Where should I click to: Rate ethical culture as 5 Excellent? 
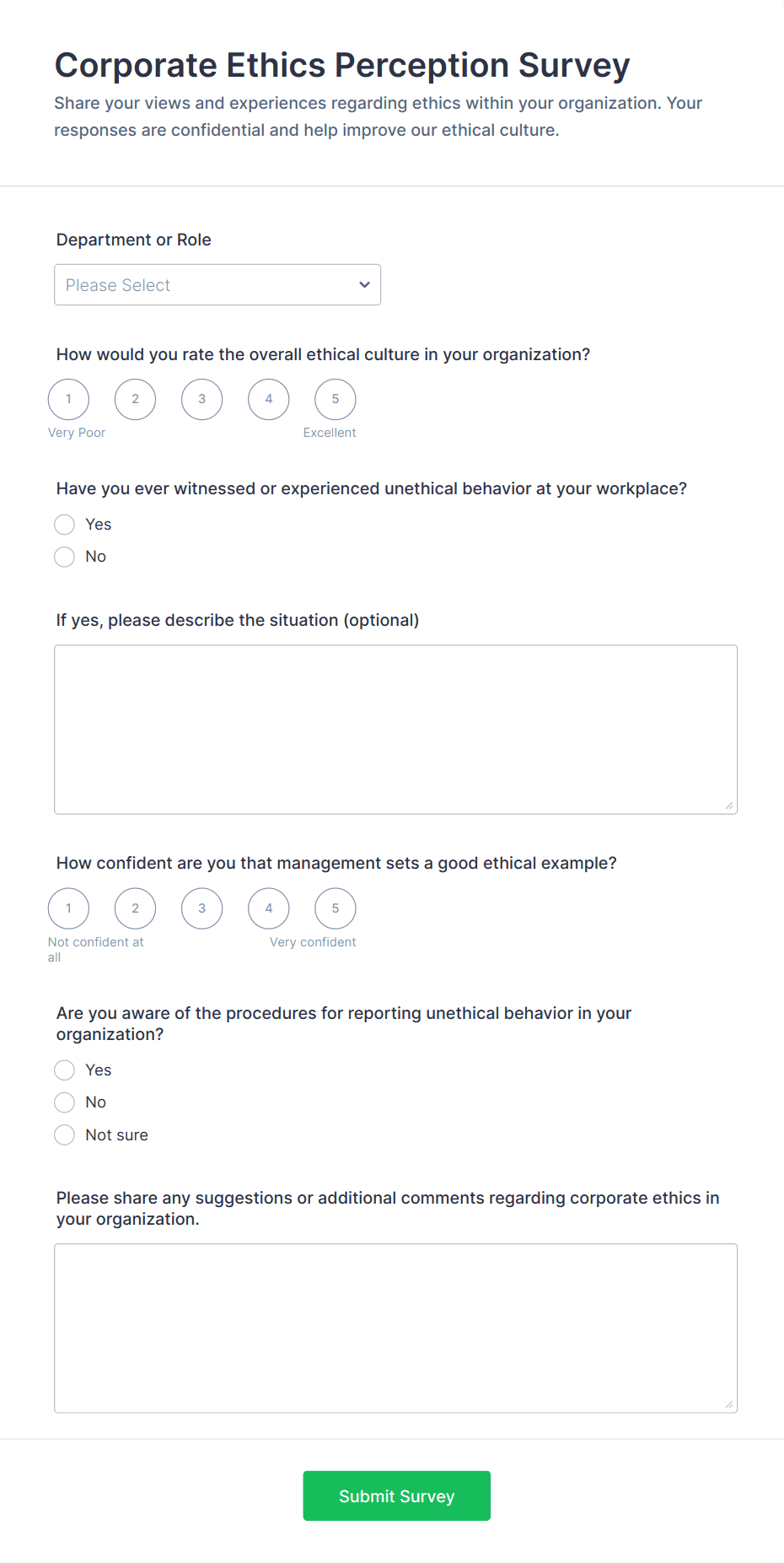coord(335,399)
